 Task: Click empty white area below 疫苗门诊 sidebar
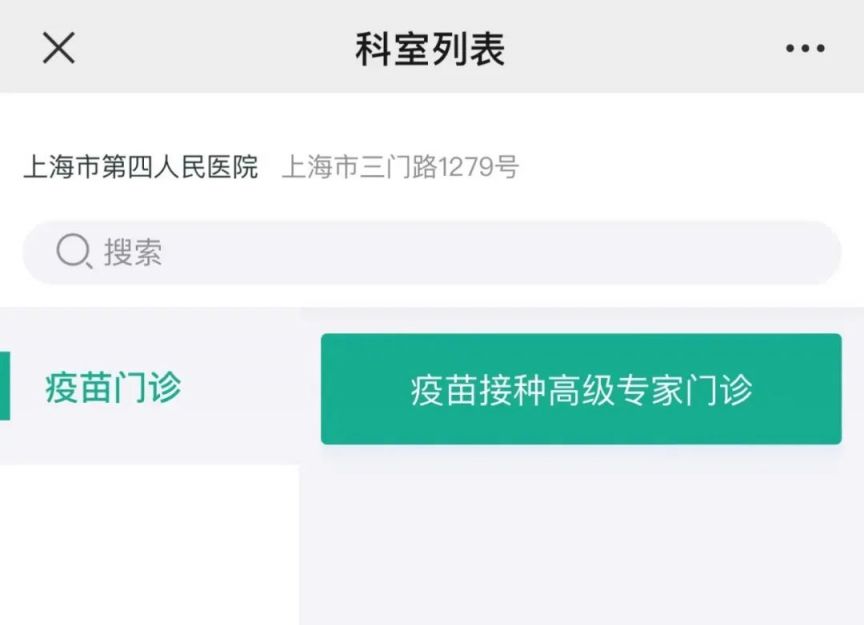tap(149, 545)
